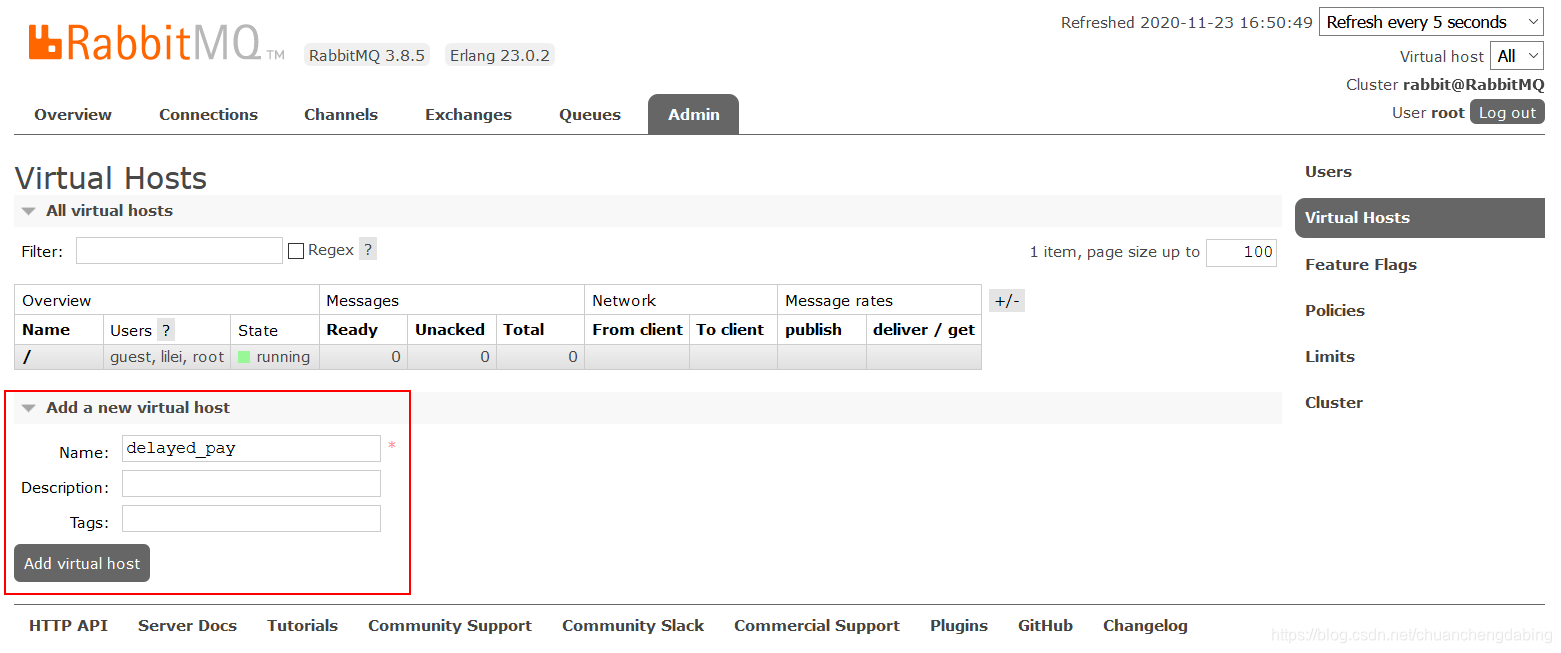The width and height of the screenshot is (1561, 653).
Task: Sort by the State column header
Action: click(x=258, y=331)
